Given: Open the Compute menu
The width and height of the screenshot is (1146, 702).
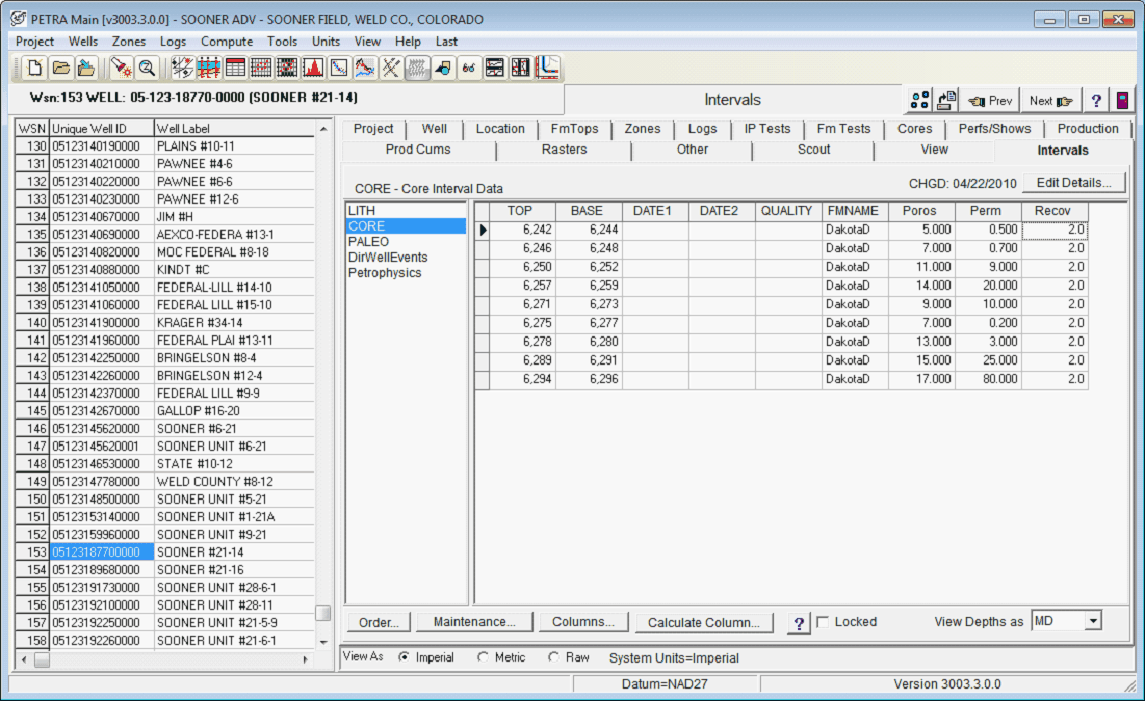Looking at the screenshot, I should point(226,41).
